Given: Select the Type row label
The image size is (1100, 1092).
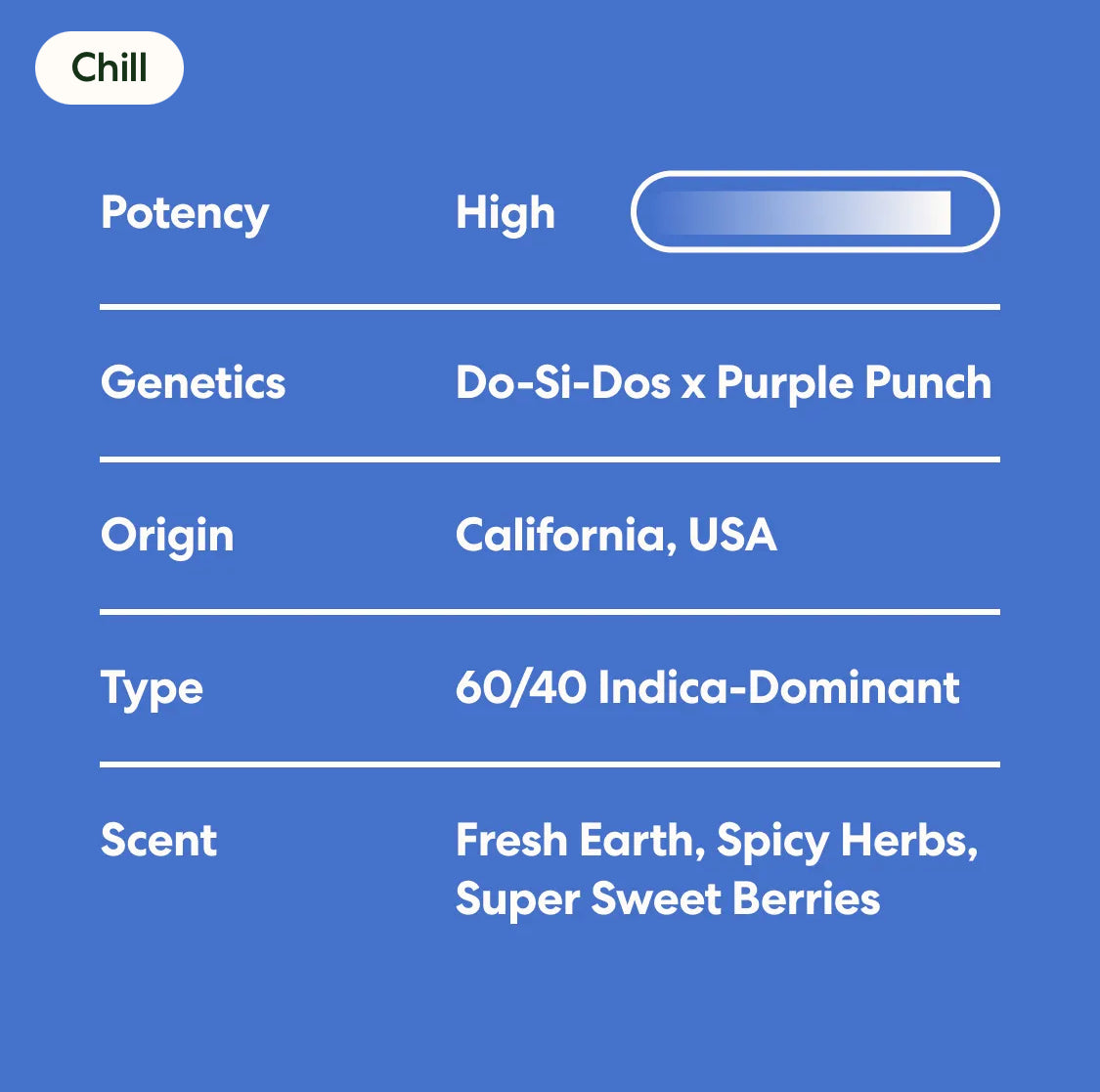Looking at the screenshot, I should pyautogui.click(x=152, y=689).
